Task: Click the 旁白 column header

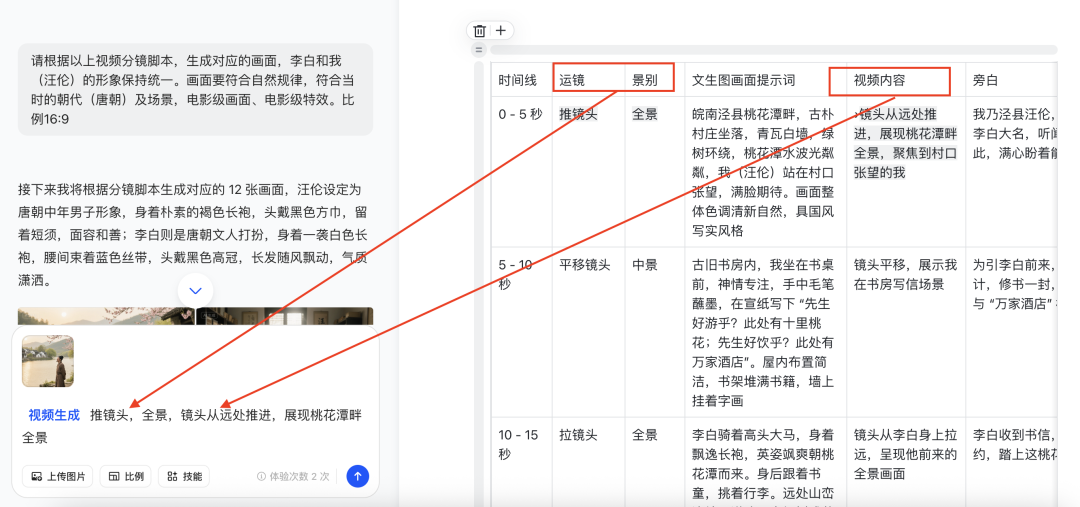Action: pyautogui.click(x=1011, y=80)
